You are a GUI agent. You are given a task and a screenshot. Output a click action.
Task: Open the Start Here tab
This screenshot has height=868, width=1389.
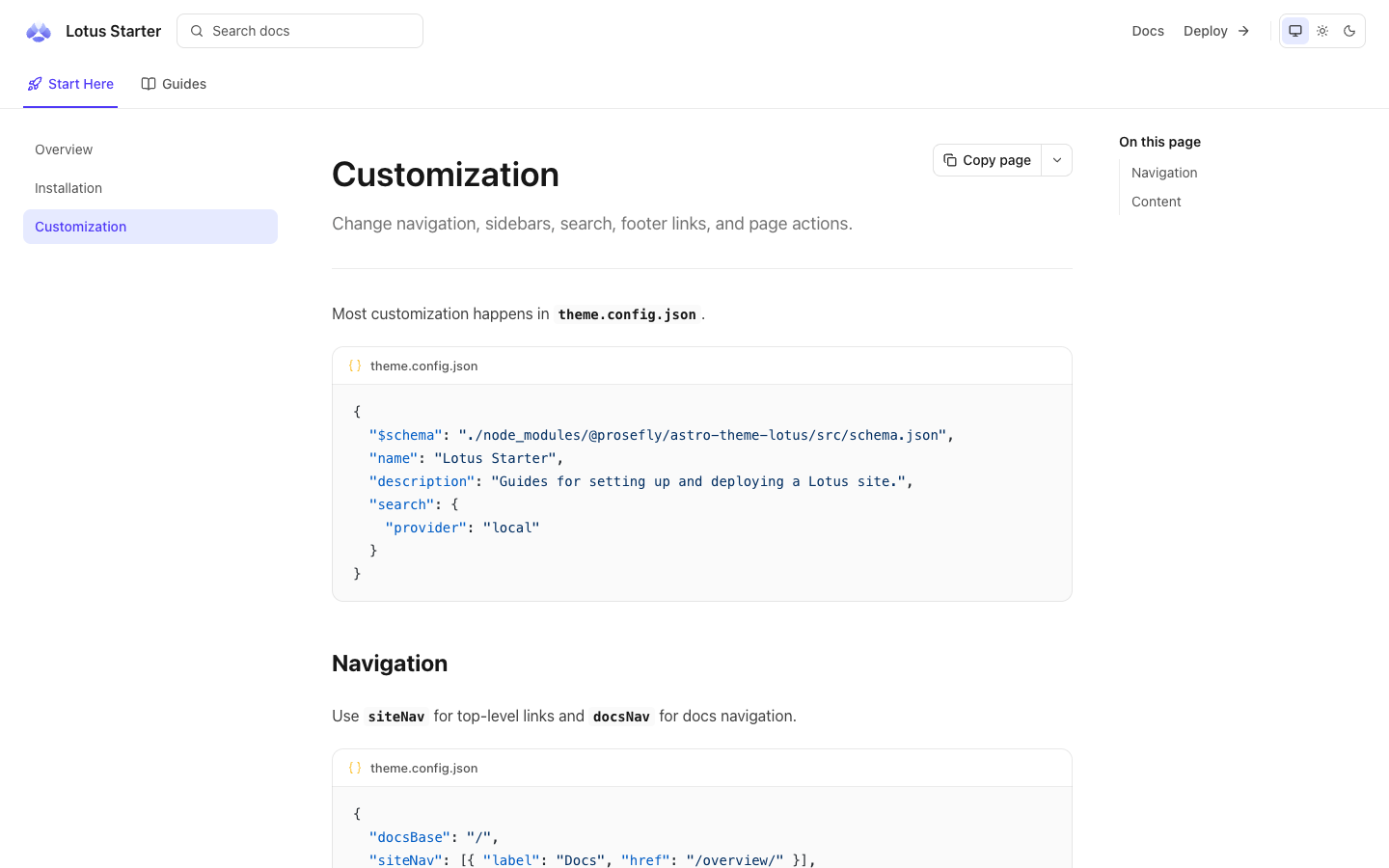click(x=70, y=84)
